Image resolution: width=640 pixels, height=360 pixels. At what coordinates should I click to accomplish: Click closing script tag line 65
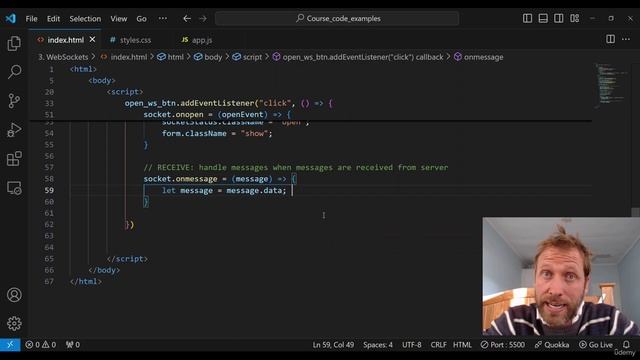tap(127, 259)
